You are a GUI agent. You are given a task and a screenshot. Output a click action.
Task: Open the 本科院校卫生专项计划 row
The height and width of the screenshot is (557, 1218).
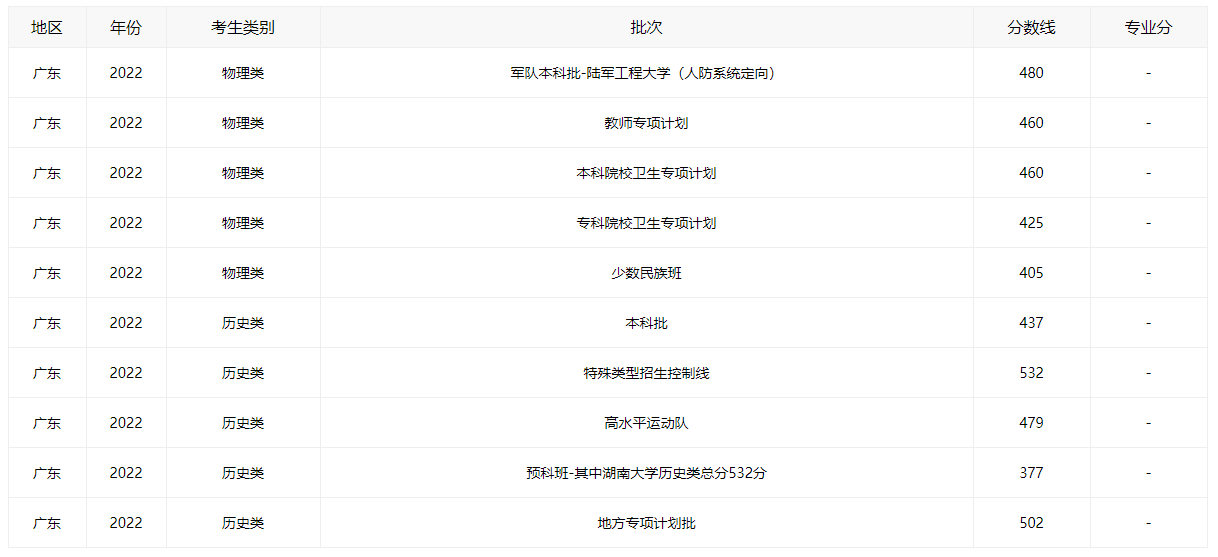[x=607, y=173]
